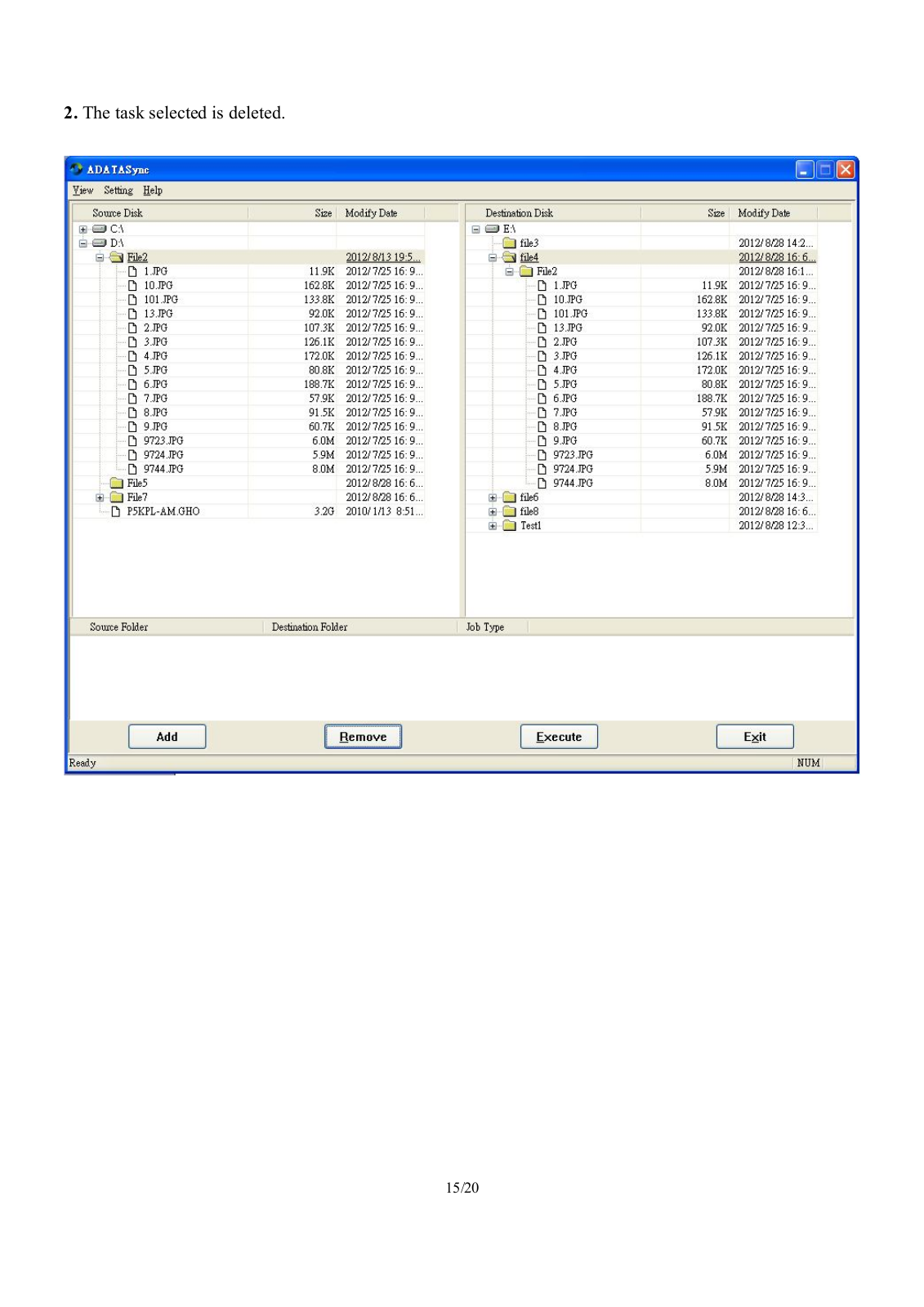This screenshot has width=924, height=1307.
Task: Select 5.JPG in the source list
Action: 155,370
